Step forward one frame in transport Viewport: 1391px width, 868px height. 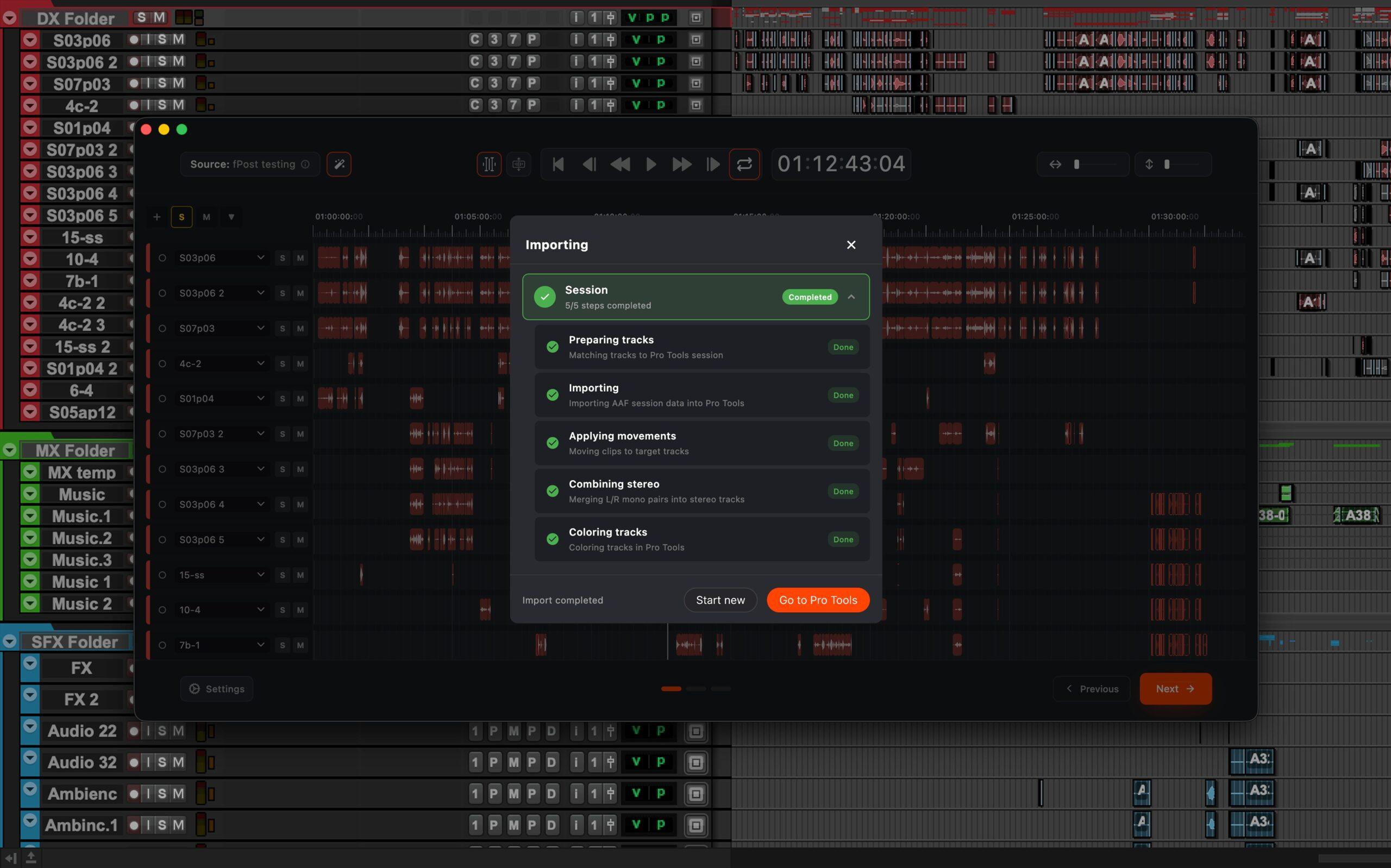point(713,164)
